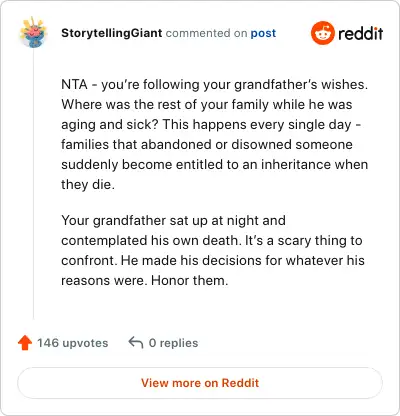The width and height of the screenshot is (400, 416).
Task: Click the orange upvote arrow
Action: 25,343
